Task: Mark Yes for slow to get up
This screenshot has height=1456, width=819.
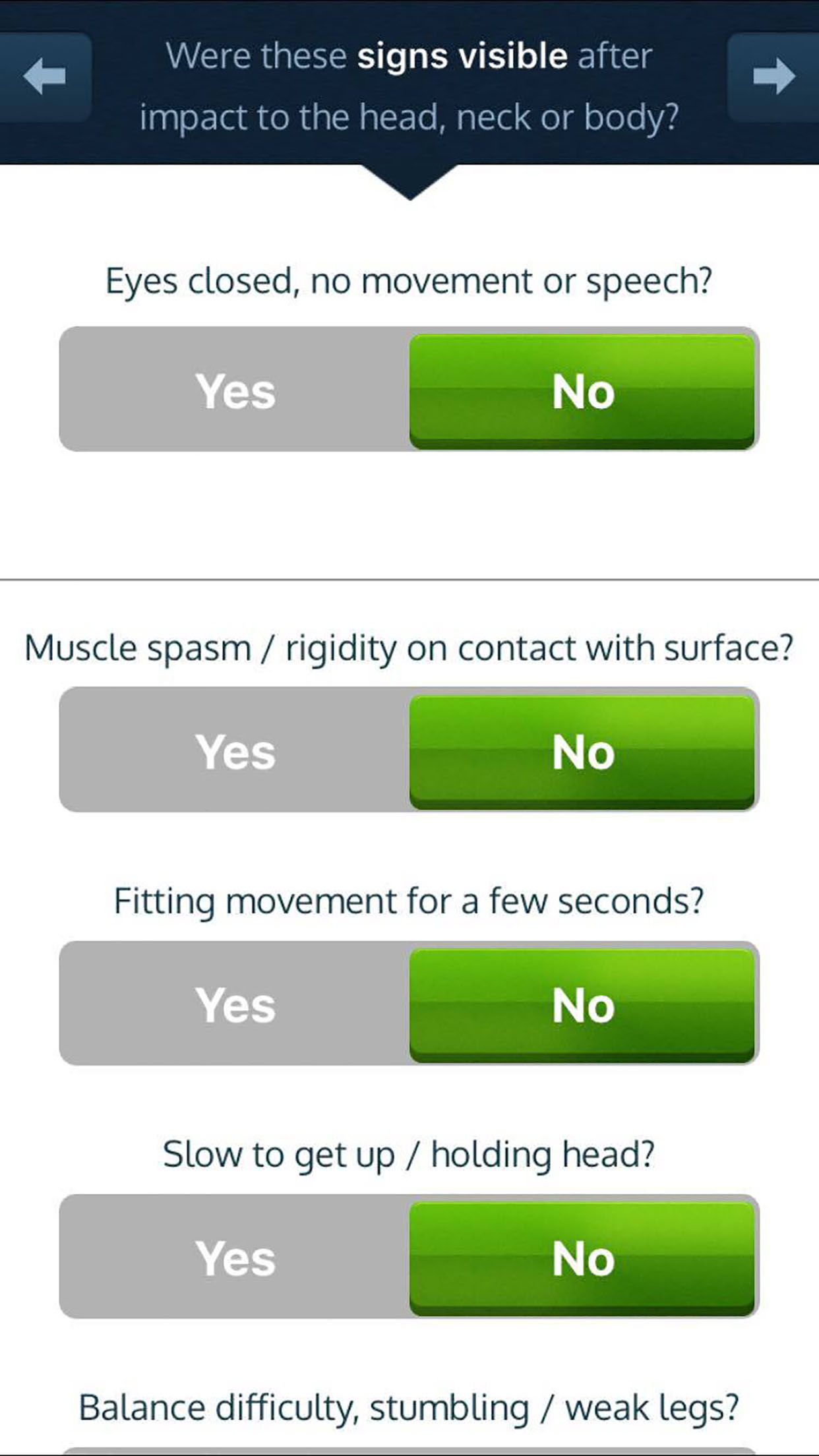Action: coord(235,1258)
